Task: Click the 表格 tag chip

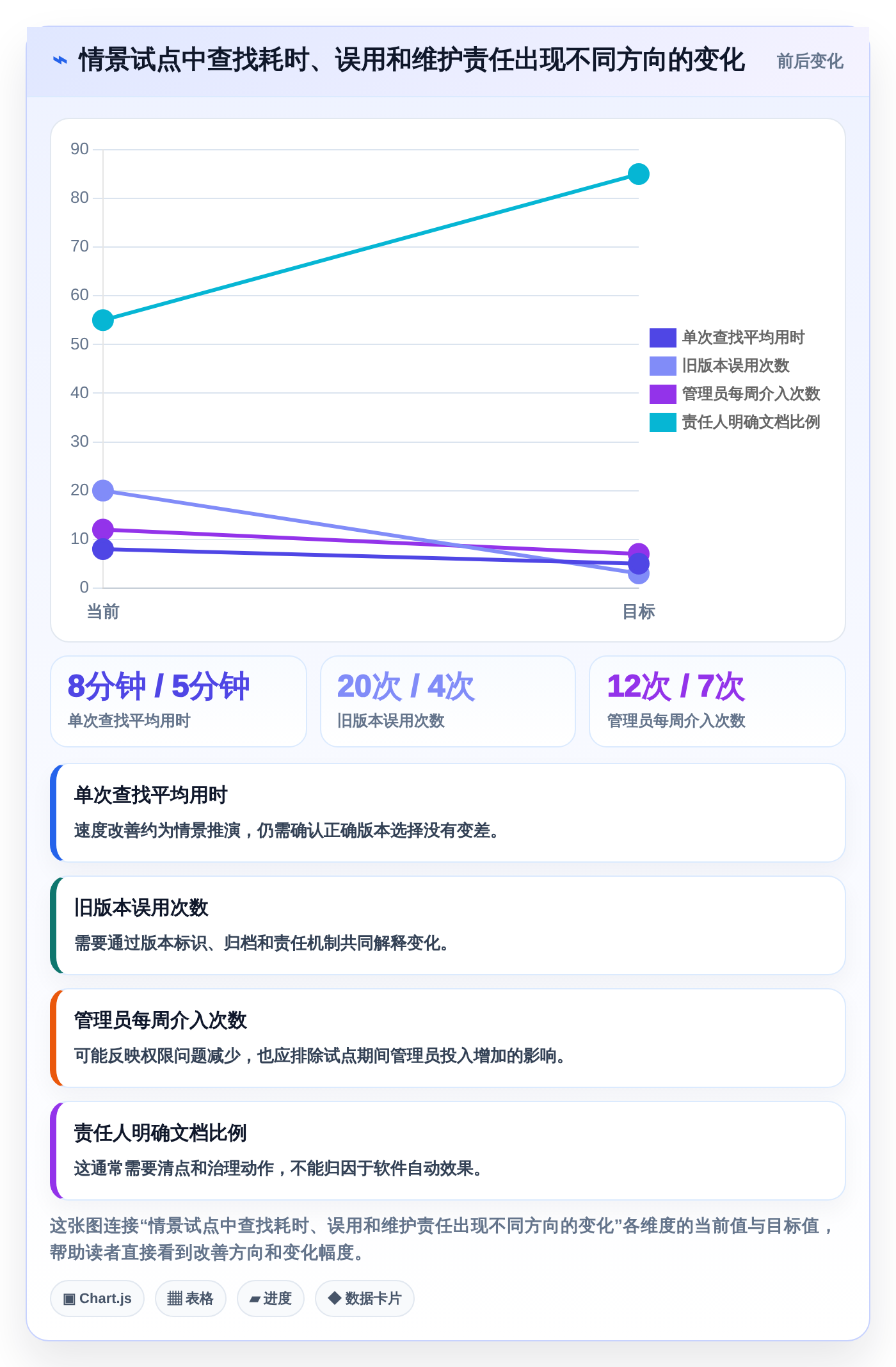Action: pos(191,1299)
